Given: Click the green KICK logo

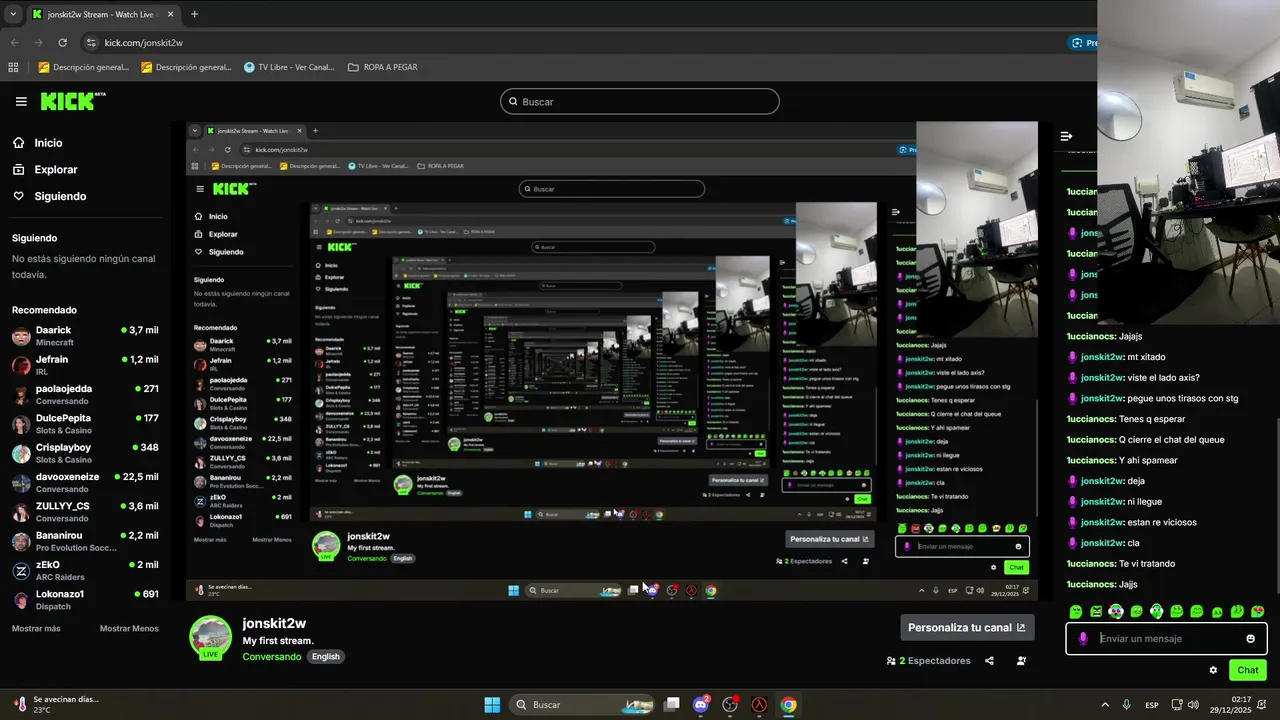Looking at the screenshot, I should 72,101.
